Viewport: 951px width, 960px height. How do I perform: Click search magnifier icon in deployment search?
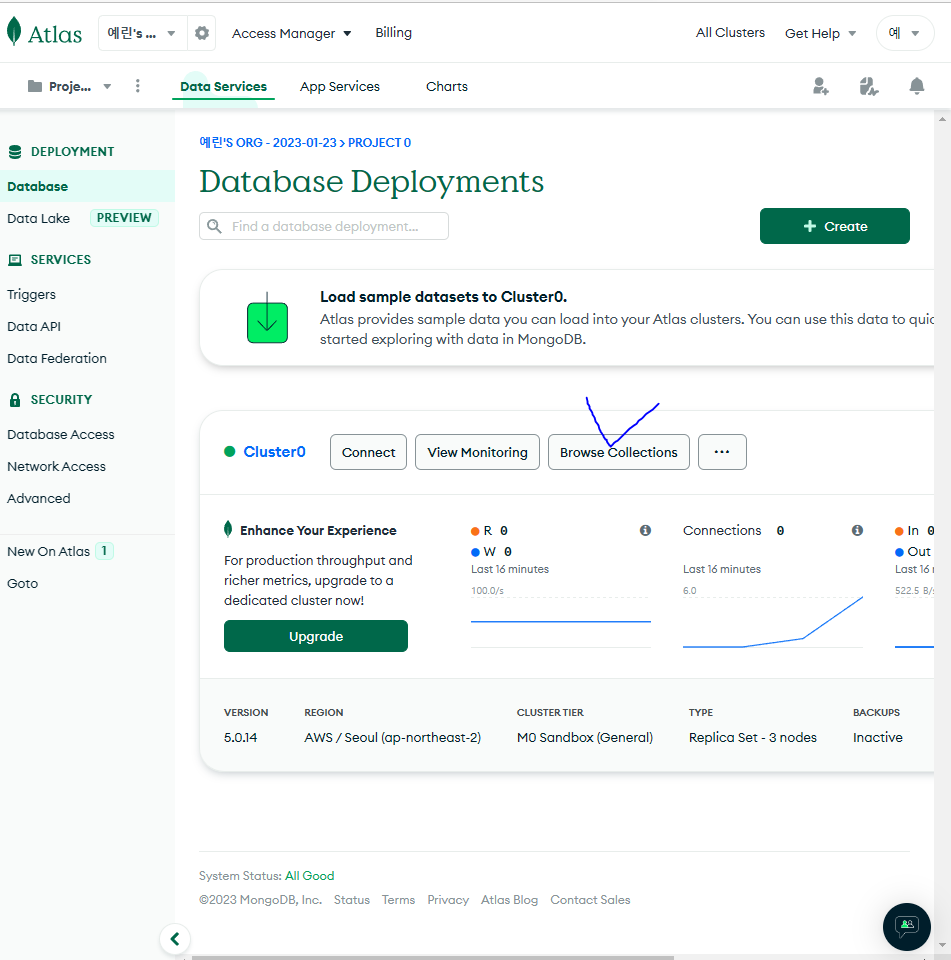point(214,227)
